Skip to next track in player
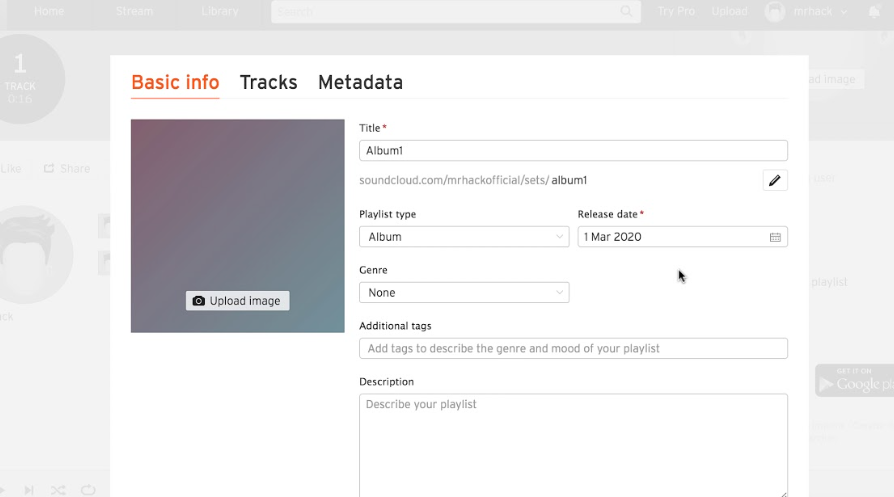Screen dimensions: 894x497 [29, 489]
